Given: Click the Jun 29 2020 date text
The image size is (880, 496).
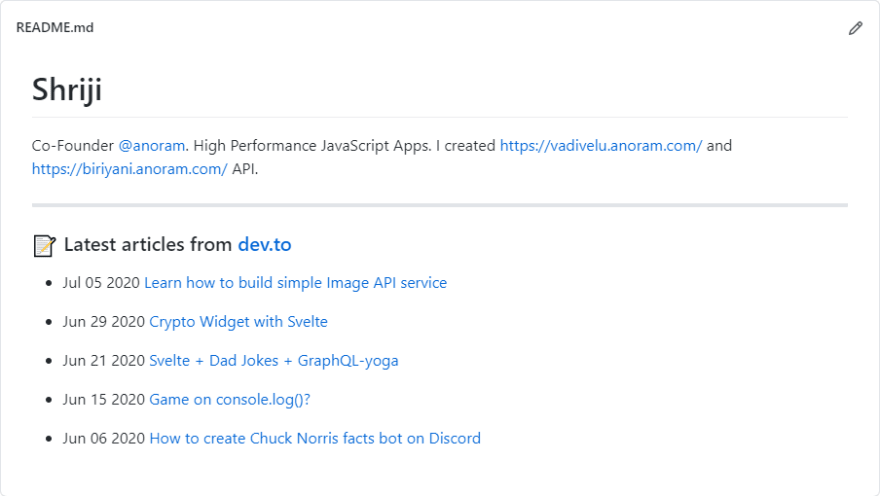Looking at the screenshot, I should click(104, 322).
